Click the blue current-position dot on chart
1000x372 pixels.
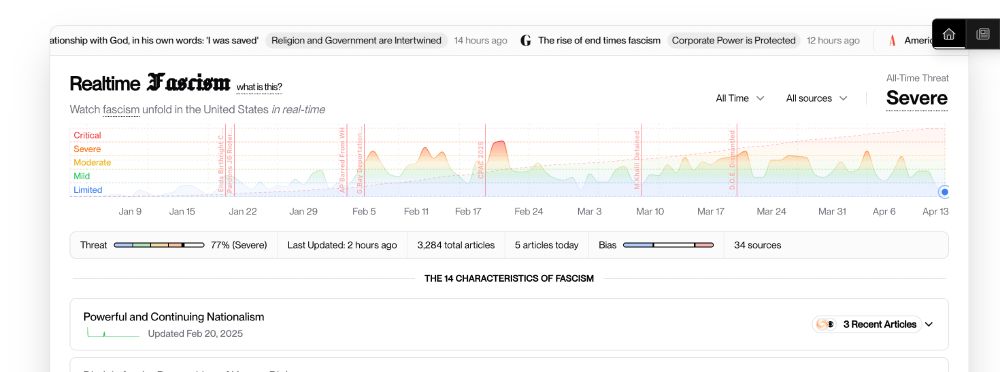[x=945, y=191]
